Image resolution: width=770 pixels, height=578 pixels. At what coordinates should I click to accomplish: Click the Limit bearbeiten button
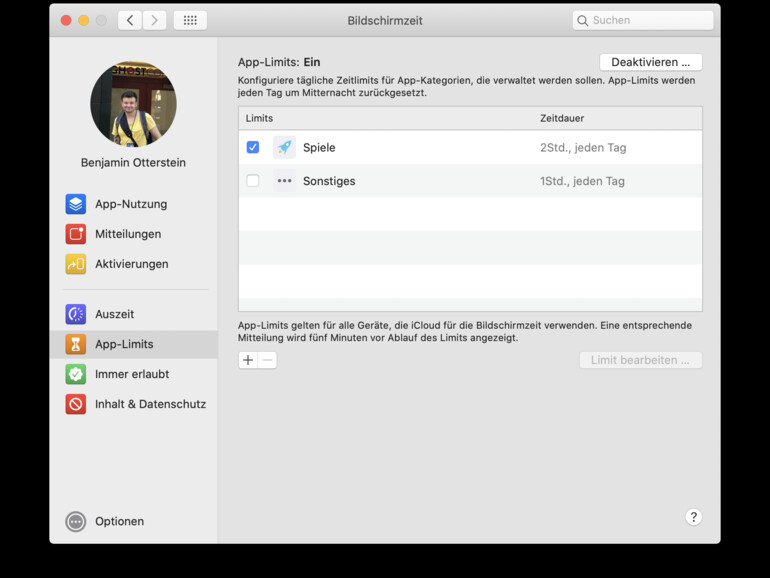click(x=640, y=360)
